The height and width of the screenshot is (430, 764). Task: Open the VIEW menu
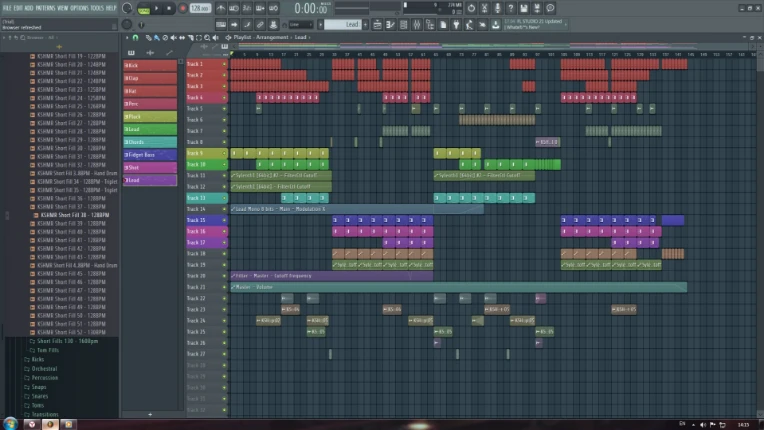63,8
